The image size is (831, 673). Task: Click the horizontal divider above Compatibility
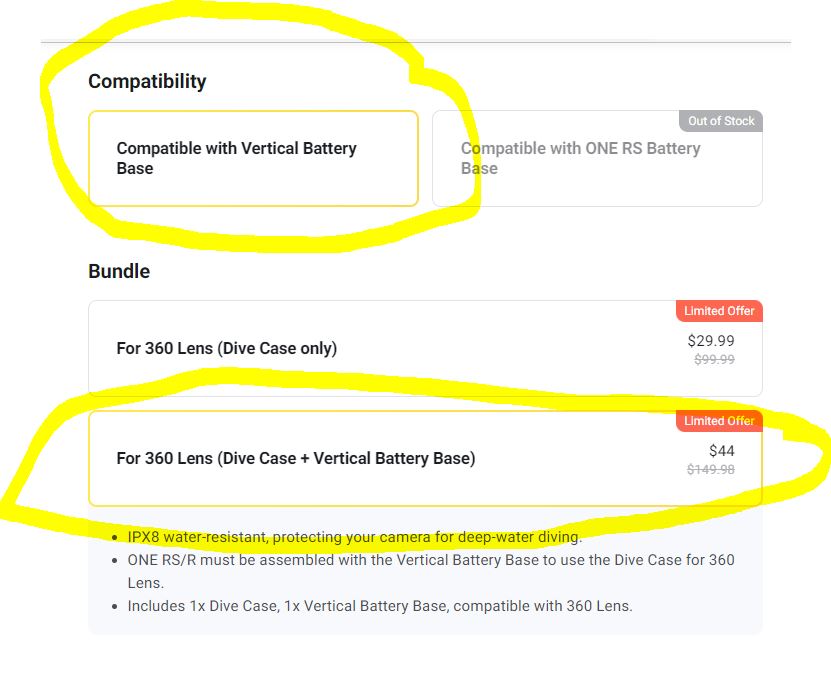tap(416, 42)
